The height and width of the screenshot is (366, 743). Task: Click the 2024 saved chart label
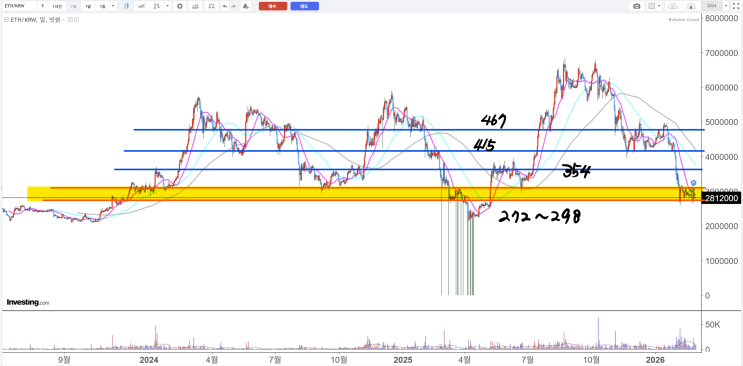click(x=712, y=6)
